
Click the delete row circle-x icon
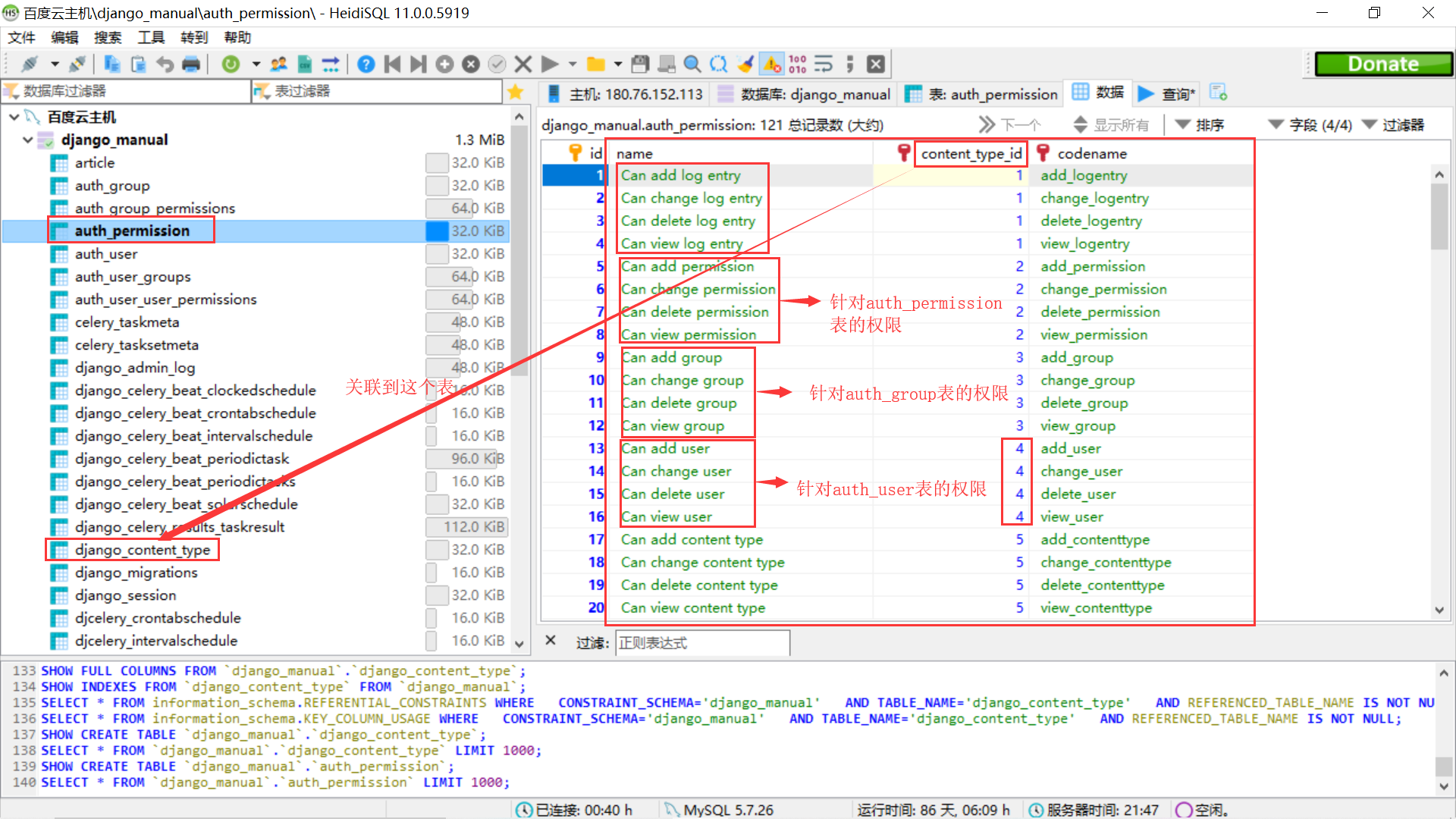tap(471, 64)
